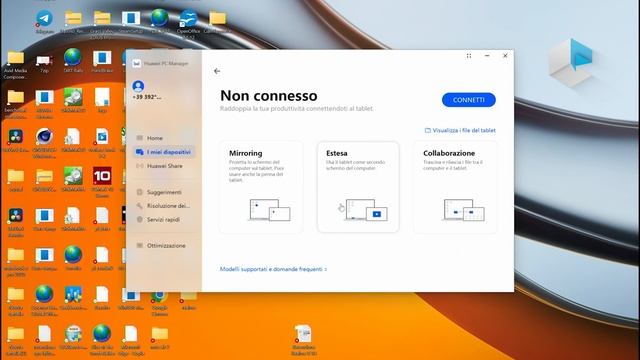Click the +39 392 phone number text
This screenshot has height=360, width=640.
click(x=147, y=97)
